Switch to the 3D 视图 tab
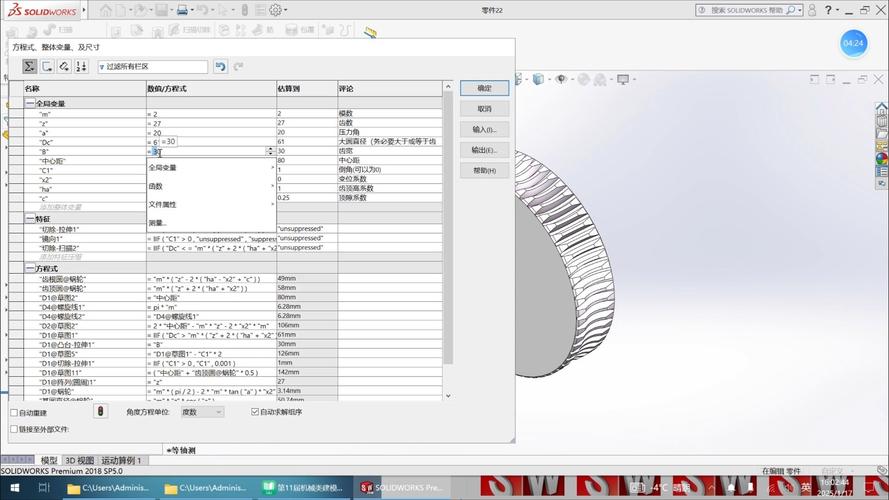 pyautogui.click(x=79, y=460)
